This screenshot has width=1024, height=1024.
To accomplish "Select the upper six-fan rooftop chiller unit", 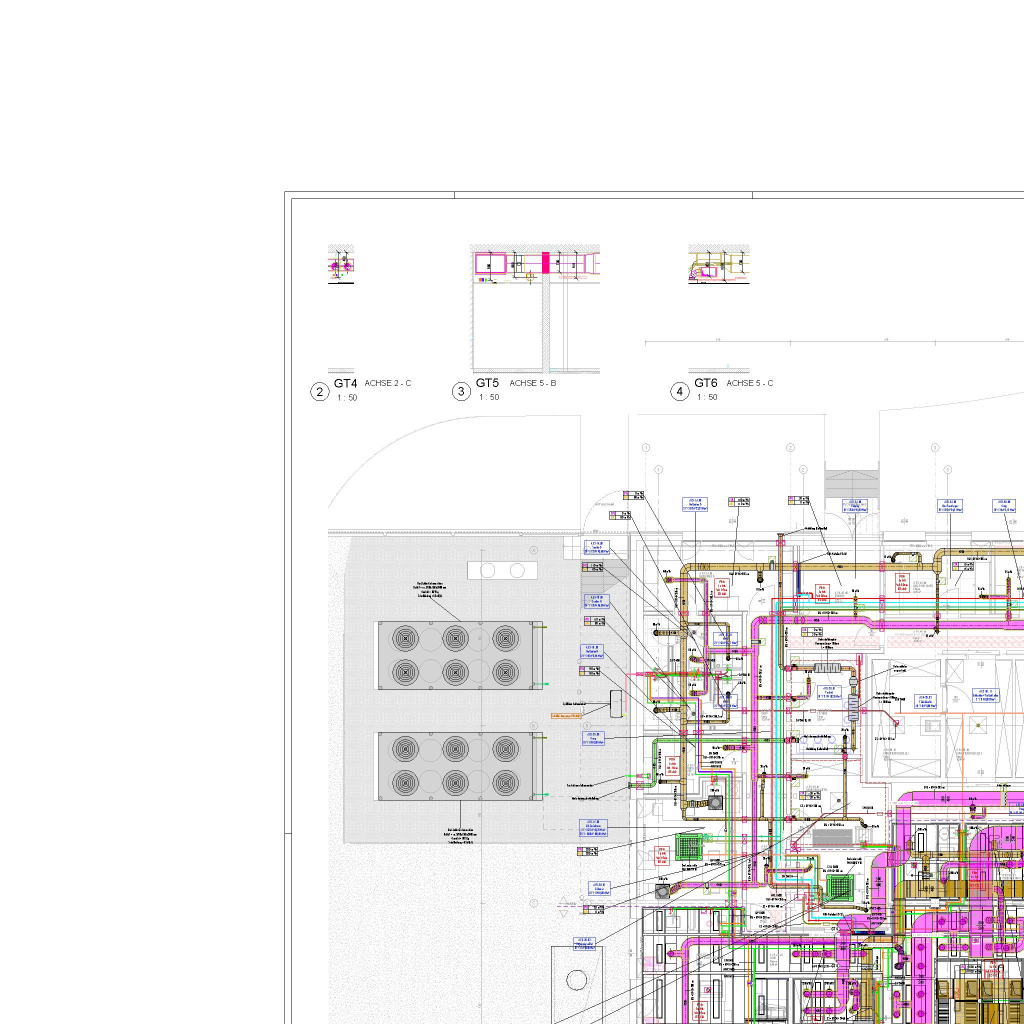I will click(455, 655).
